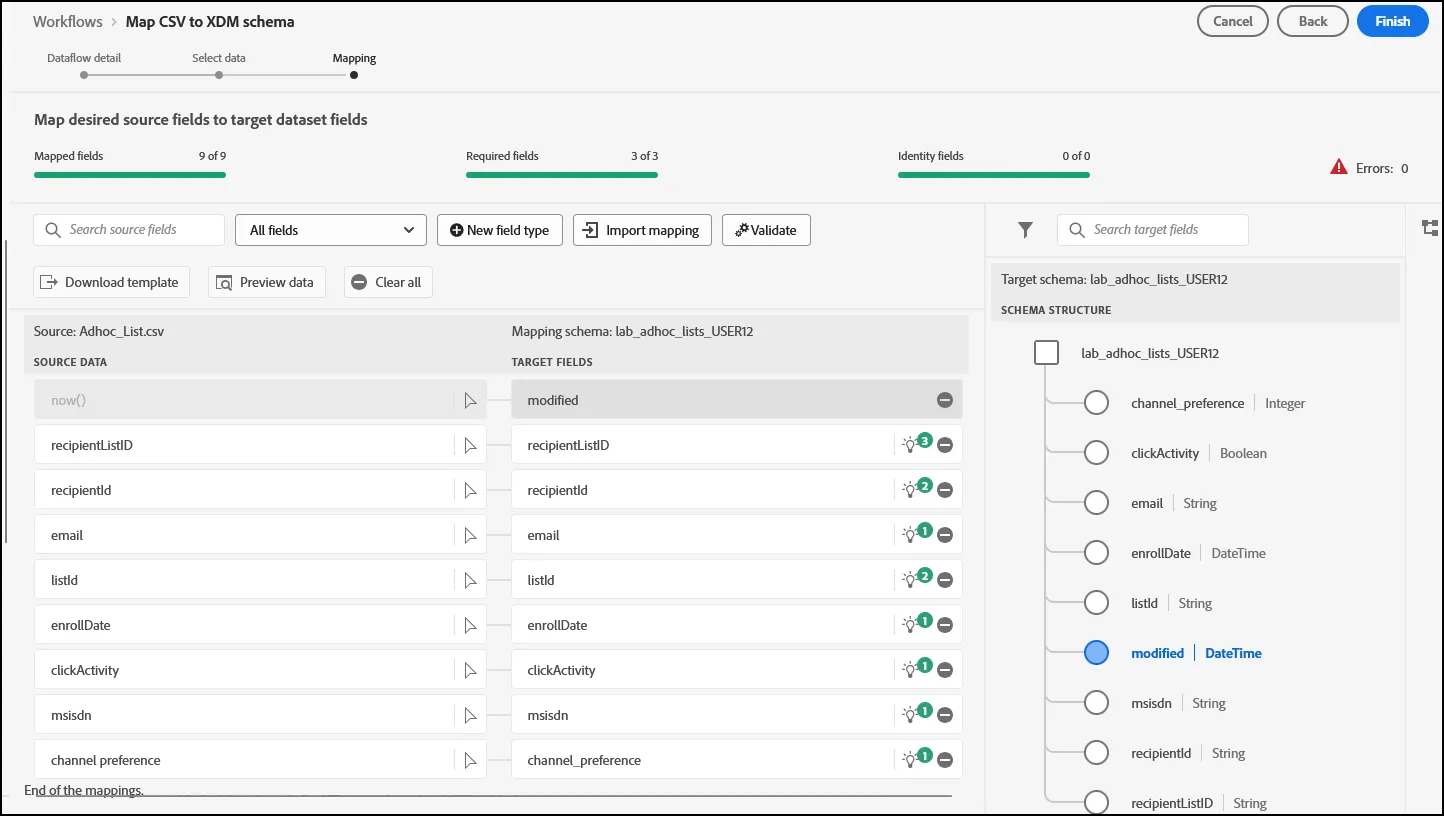The width and height of the screenshot is (1444, 816).
Task: Show mapping suggestions for enrollDate target
Action: pyautogui.click(x=916, y=623)
